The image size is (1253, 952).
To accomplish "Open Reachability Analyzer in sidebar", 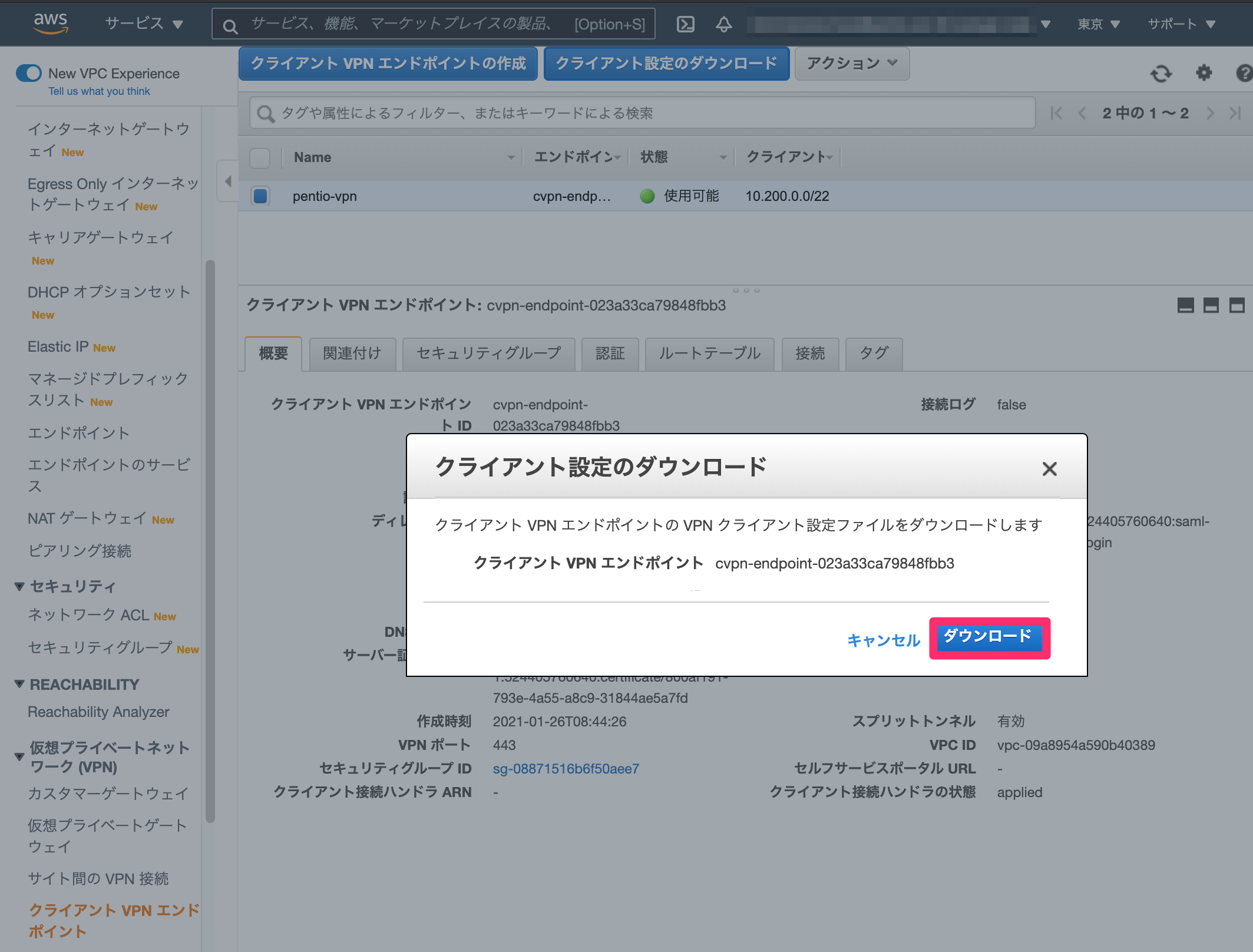I will [x=99, y=712].
